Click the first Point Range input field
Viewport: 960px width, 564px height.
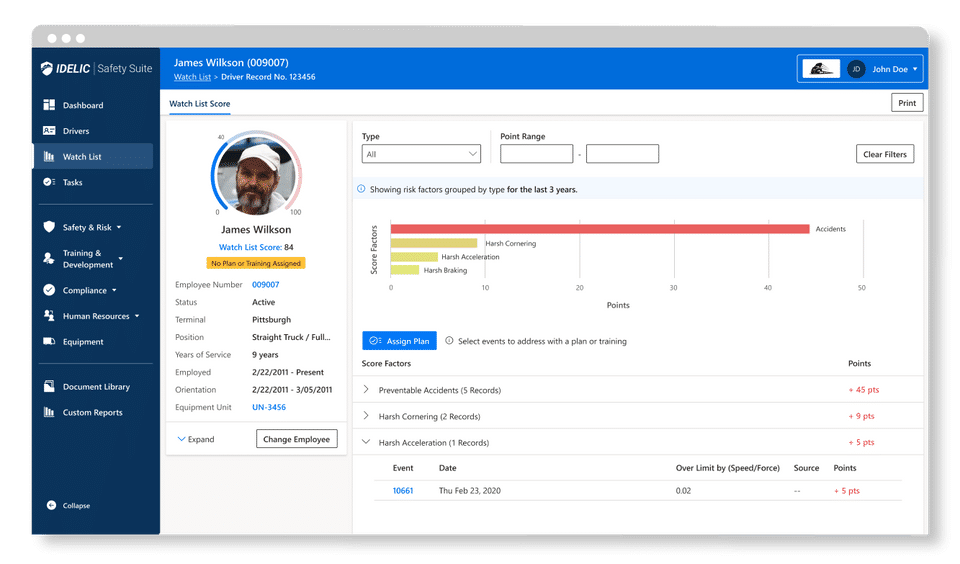click(536, 154)
